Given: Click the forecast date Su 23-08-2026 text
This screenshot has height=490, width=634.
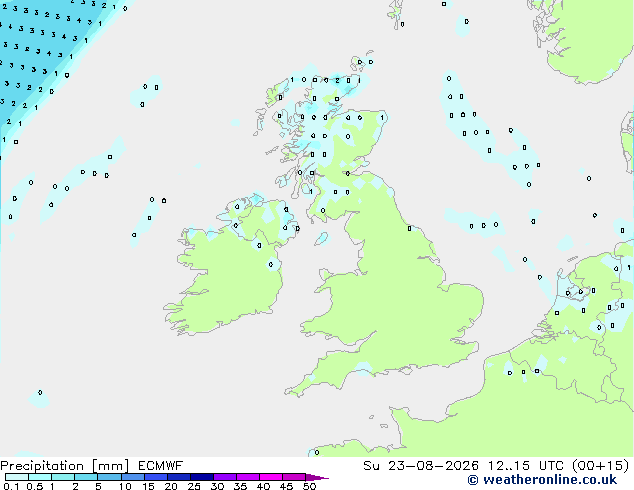Looking at the screenshot, I should point(421,466).
